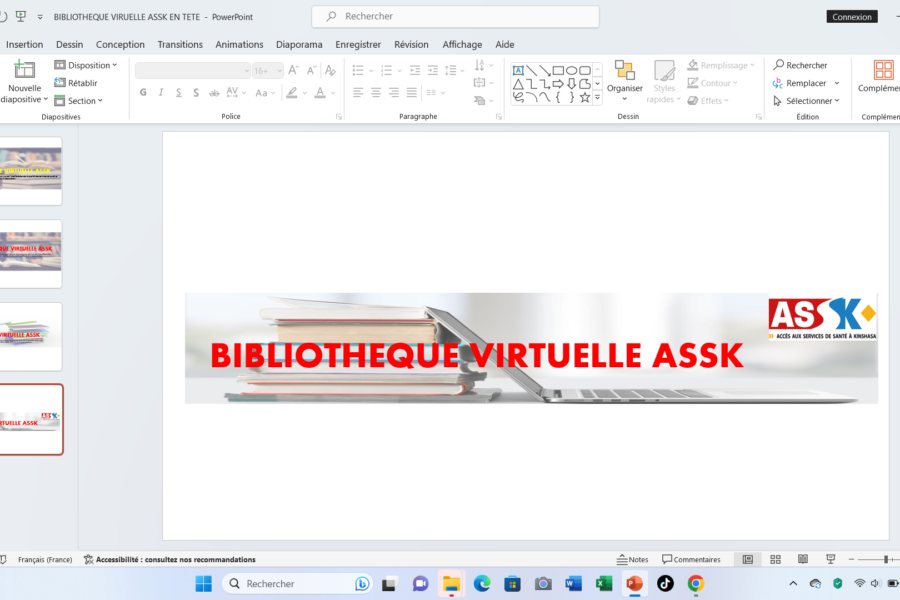Switch to the Animations tab

(239, 44)
